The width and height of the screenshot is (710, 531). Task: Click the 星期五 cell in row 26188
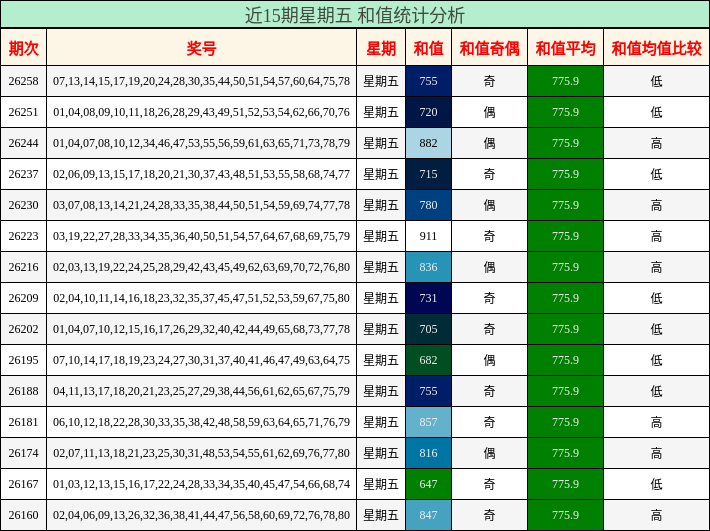[381, 391]
